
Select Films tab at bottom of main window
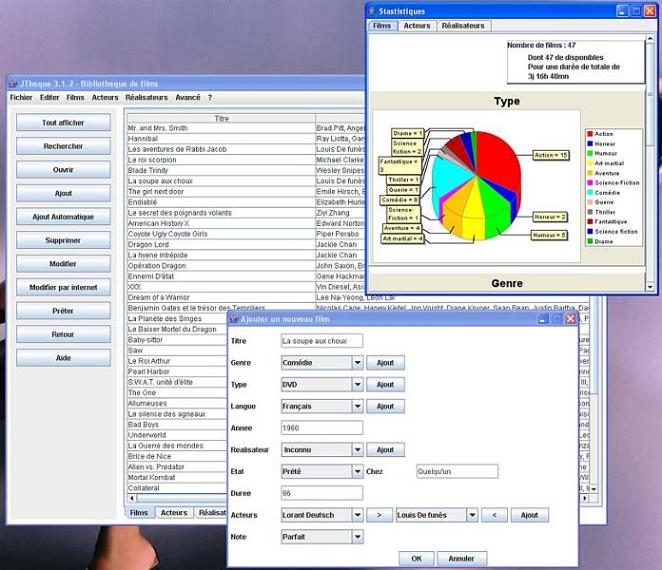139,513
